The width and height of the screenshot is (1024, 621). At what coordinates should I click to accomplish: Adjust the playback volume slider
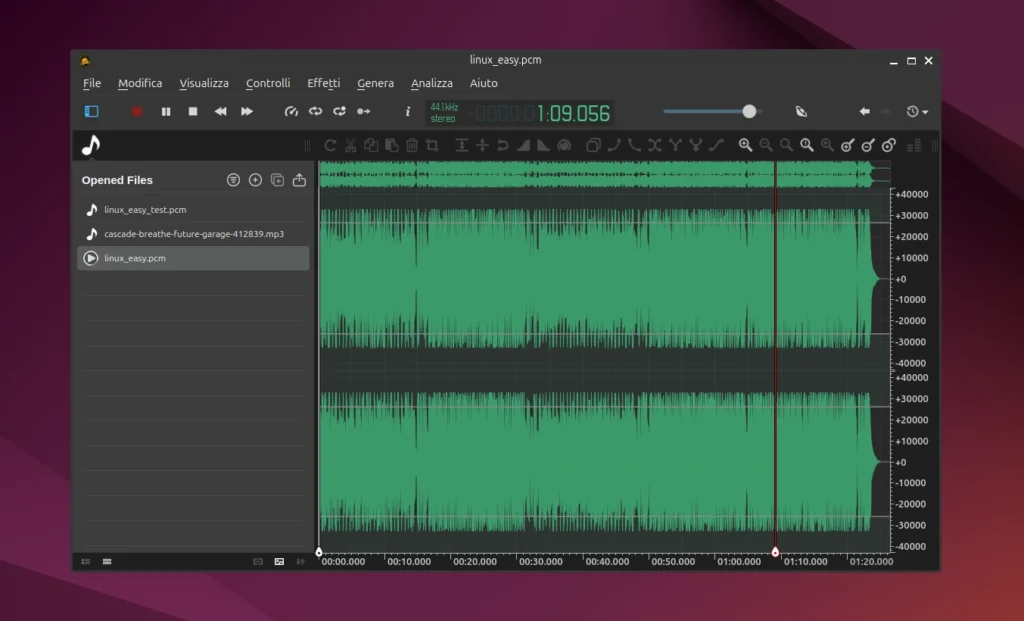tap(748, 111)
